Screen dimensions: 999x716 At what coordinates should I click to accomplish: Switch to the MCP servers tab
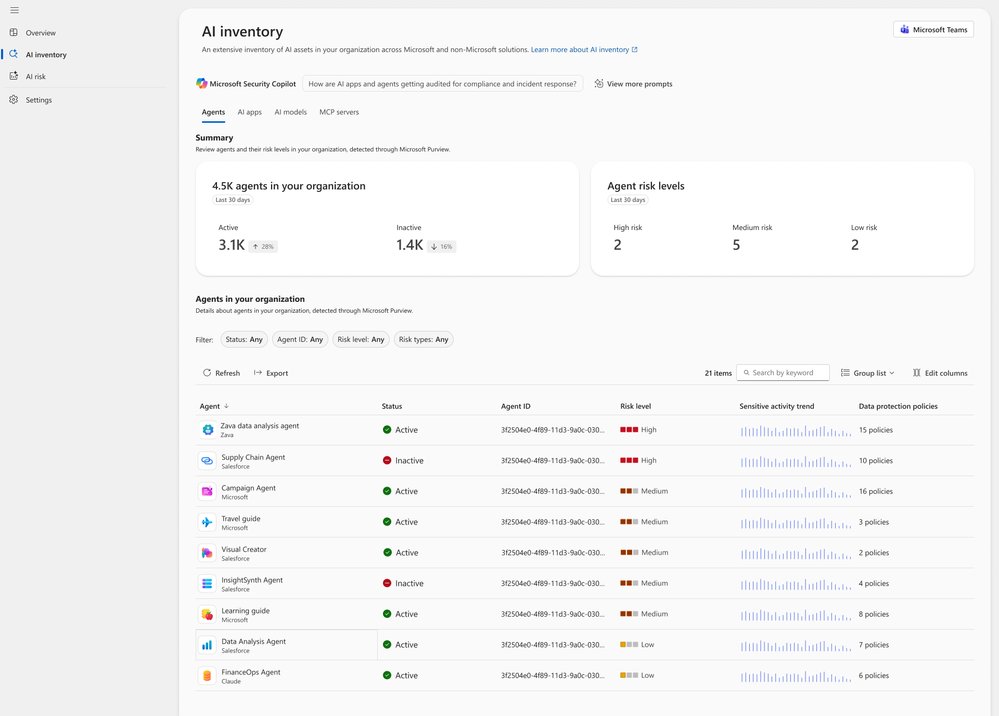tap(339, 112)
